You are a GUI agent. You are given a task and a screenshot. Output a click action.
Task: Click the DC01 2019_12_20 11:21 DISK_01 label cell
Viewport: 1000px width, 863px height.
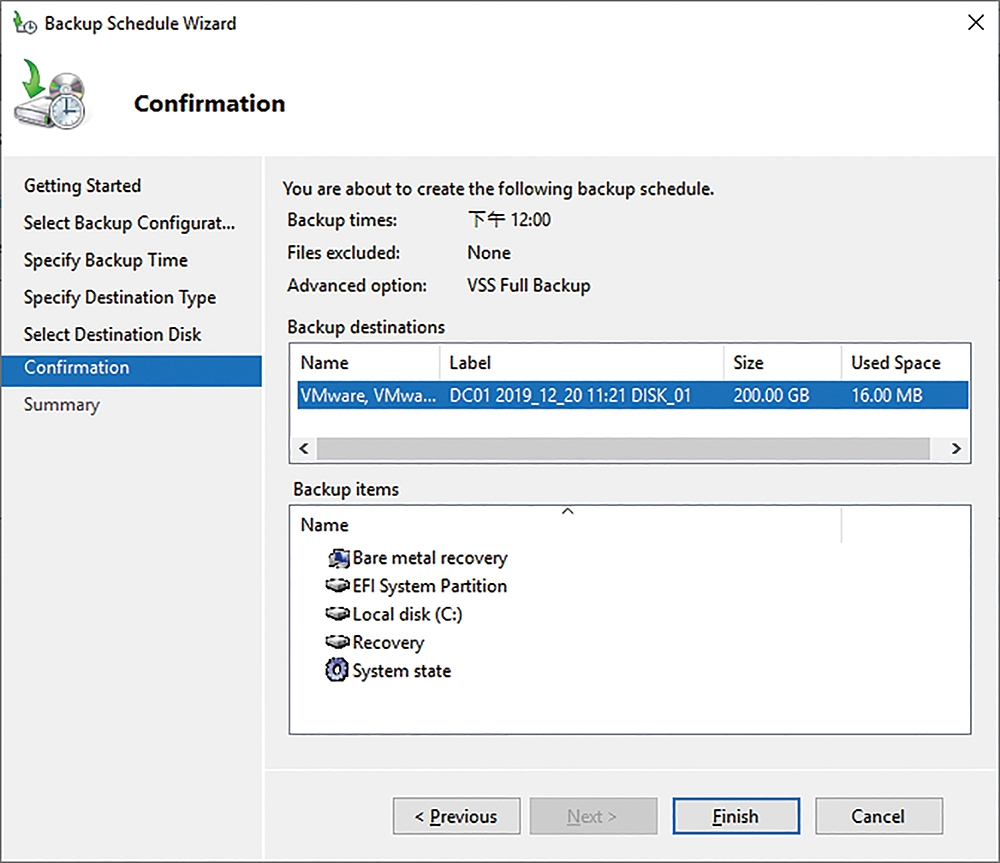pyautogui.click(x=570, y=395)
